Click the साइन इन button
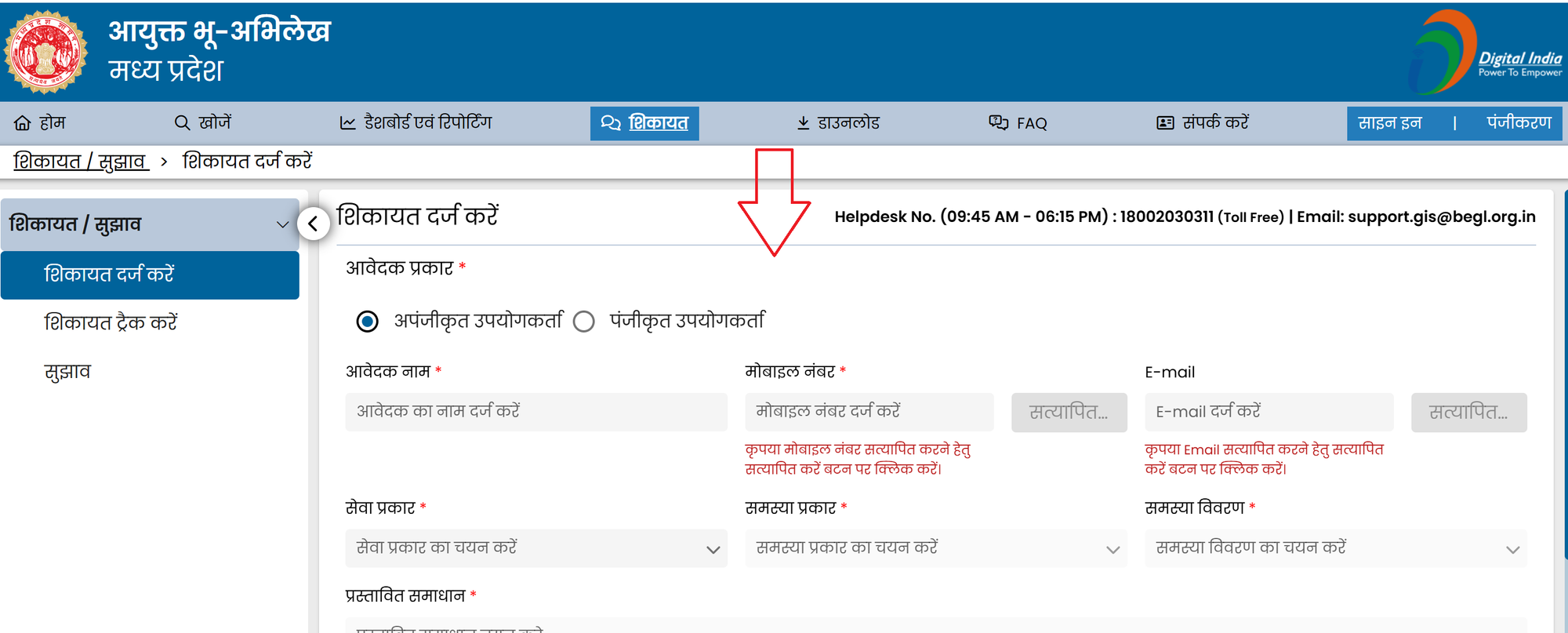Viewport: 1568px width, 633px height. pos(1390,123)
